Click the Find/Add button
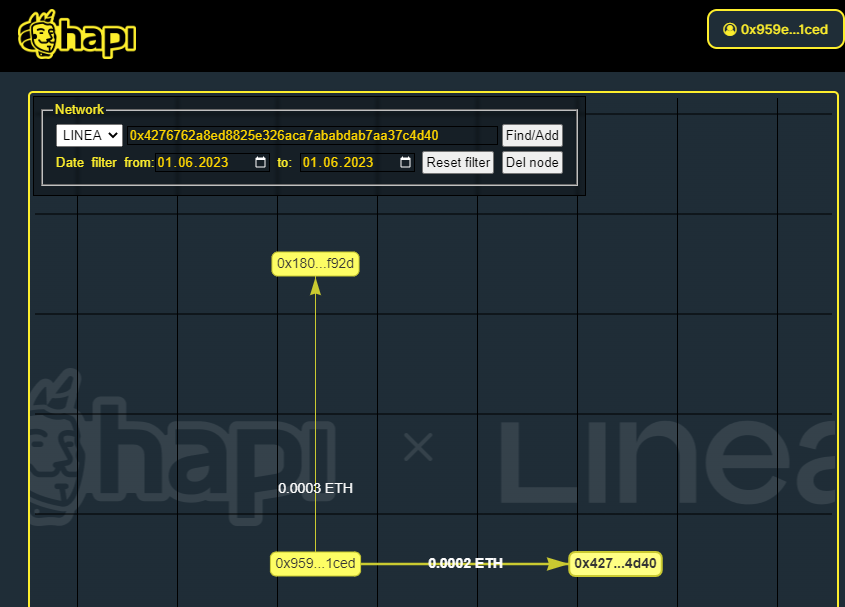The height and width of the screenshot is (607, 845). [532, 135]
